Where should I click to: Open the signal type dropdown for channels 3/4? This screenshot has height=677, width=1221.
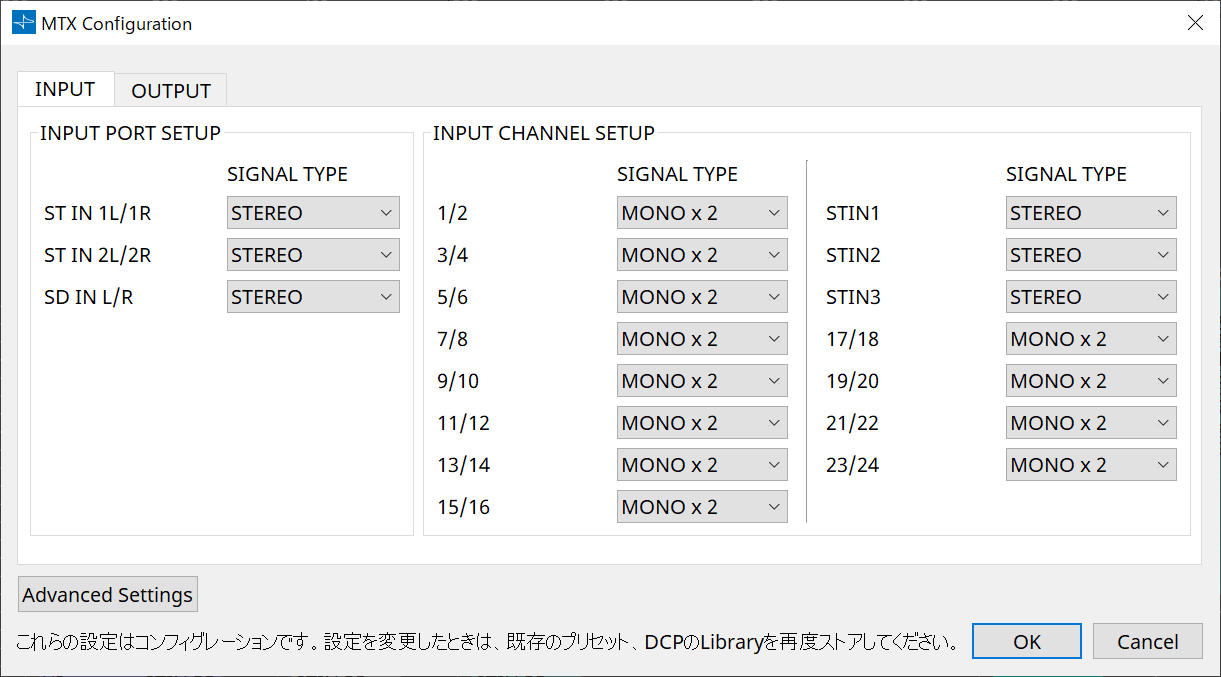tap(701, 254)
